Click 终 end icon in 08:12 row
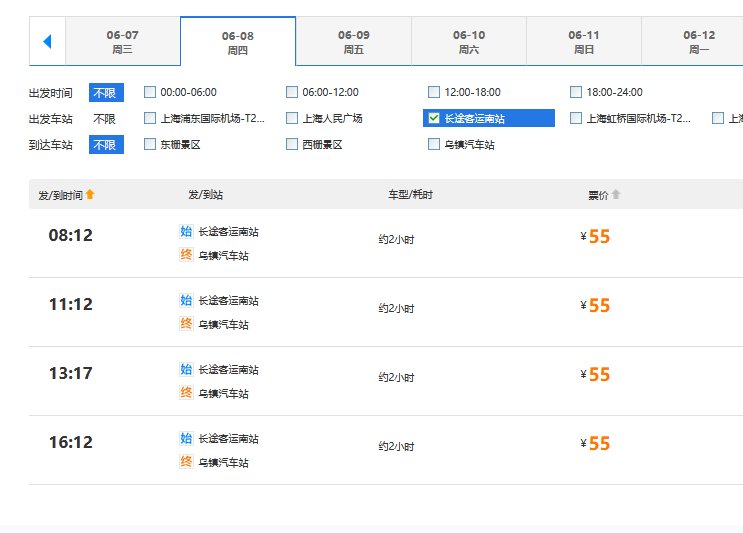The width and height of the screenshot is (743, 533). pyautogui.click(x=186, y=255)
